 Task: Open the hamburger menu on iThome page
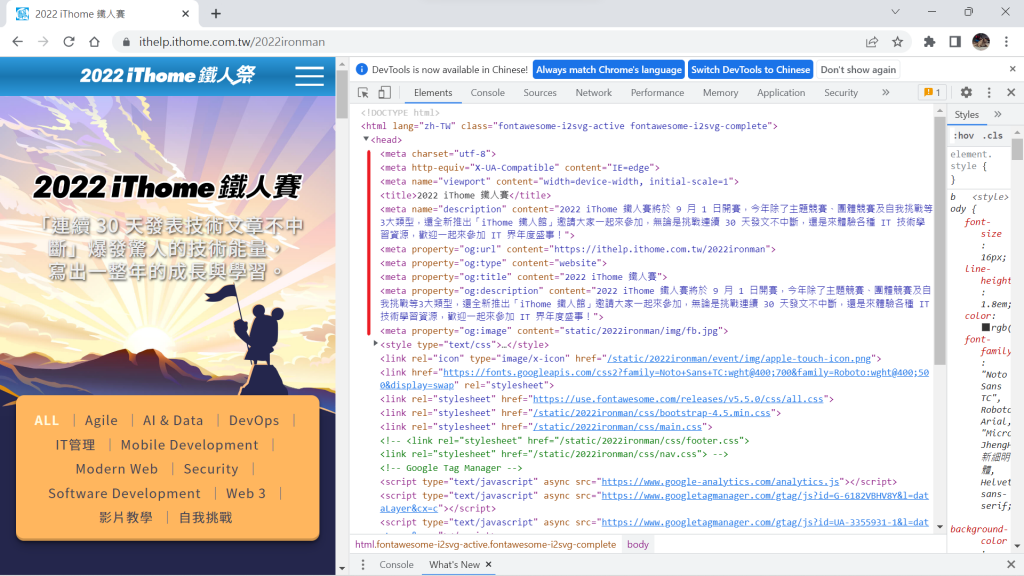coord(309,76)
